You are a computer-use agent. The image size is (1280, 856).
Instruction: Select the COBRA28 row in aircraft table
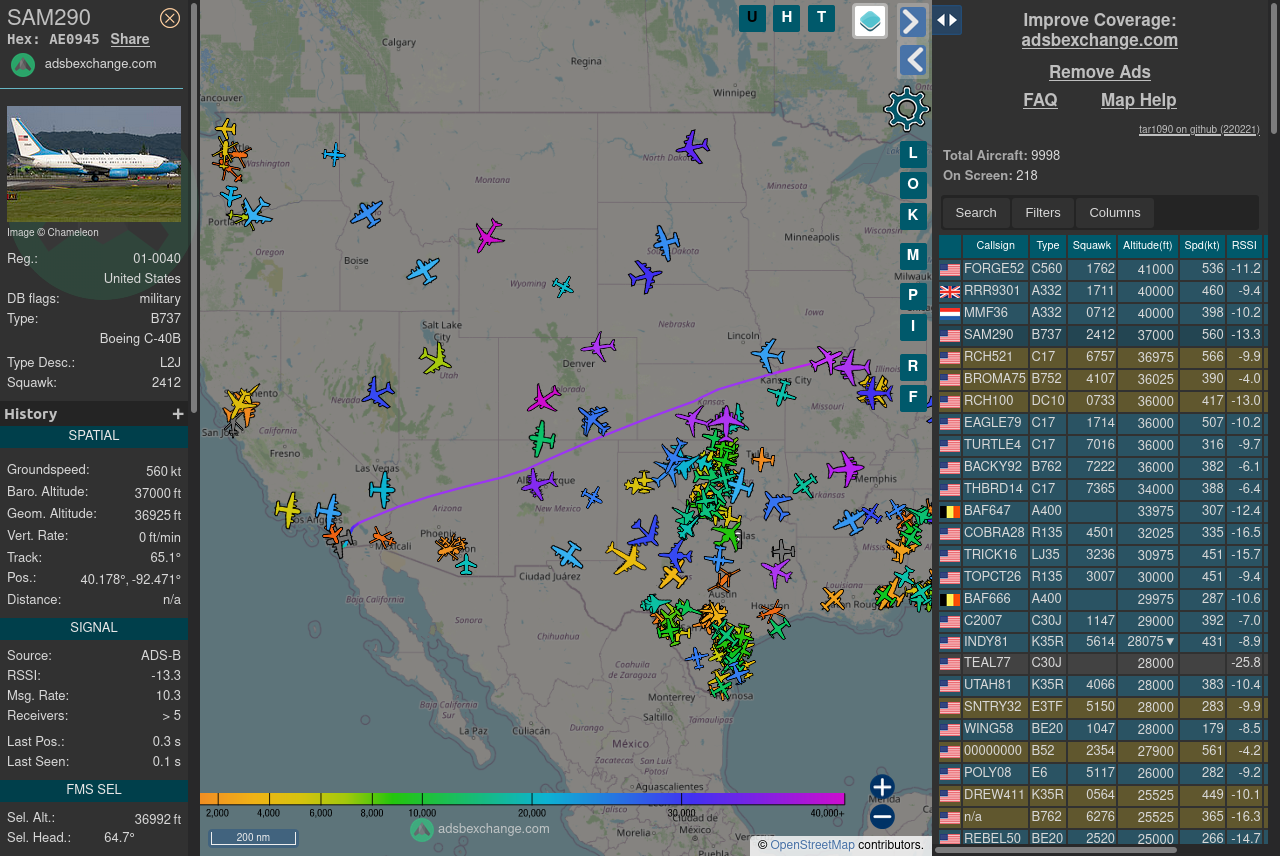pos(1102,533)
